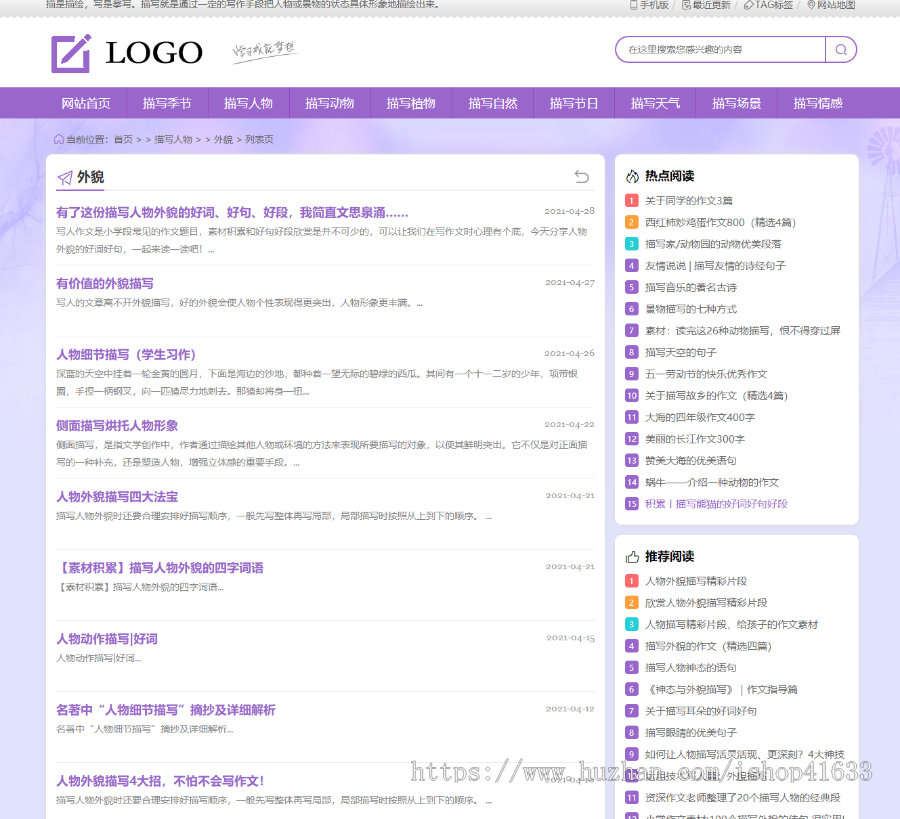Image resolution: width=900 pixels, height=819 pixels.
Task: Click the flame icon next to 热点阅读
Action: pyautogui.click(x=632, y=176)
